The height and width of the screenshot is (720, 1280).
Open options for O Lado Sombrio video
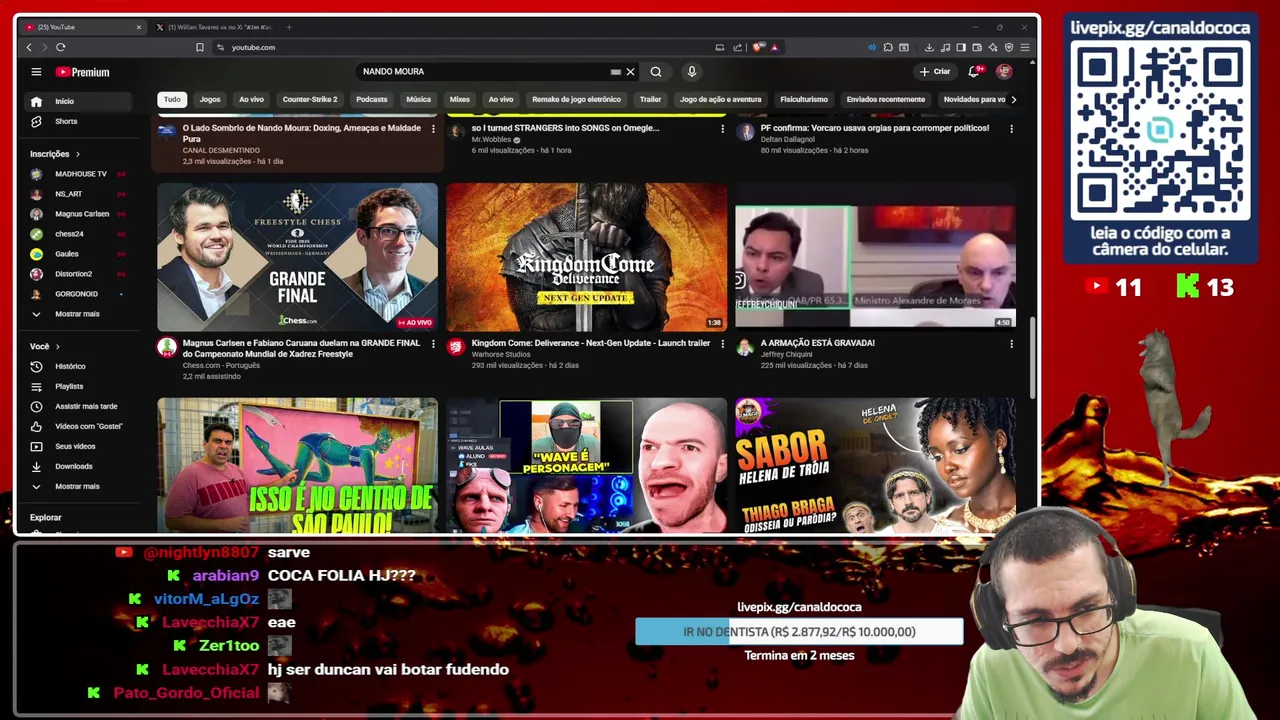433,129
